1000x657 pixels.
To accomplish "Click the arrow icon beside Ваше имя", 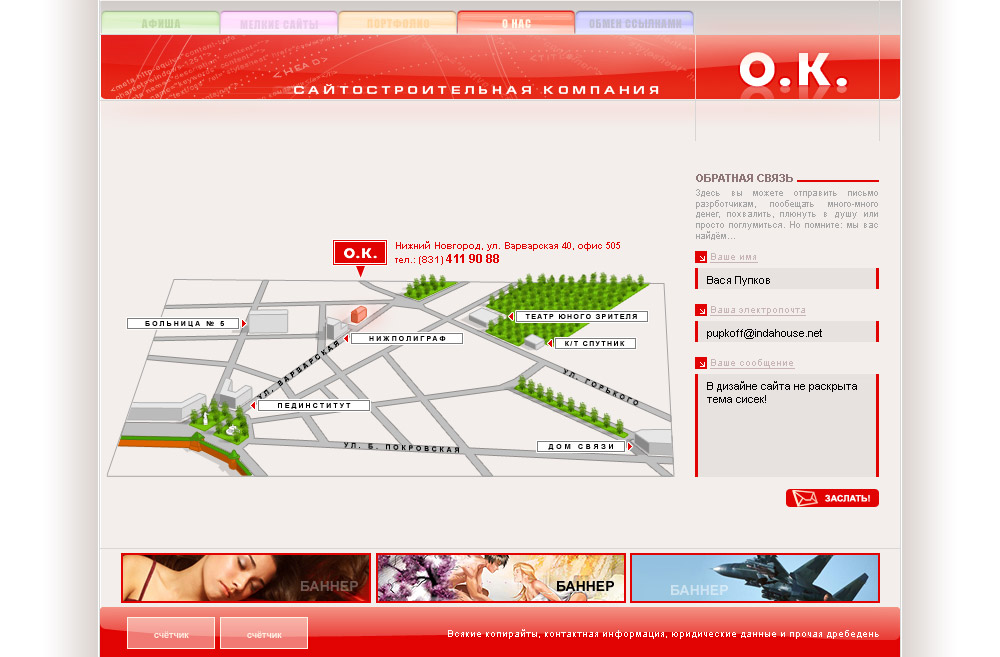I will tap(701, 257).
